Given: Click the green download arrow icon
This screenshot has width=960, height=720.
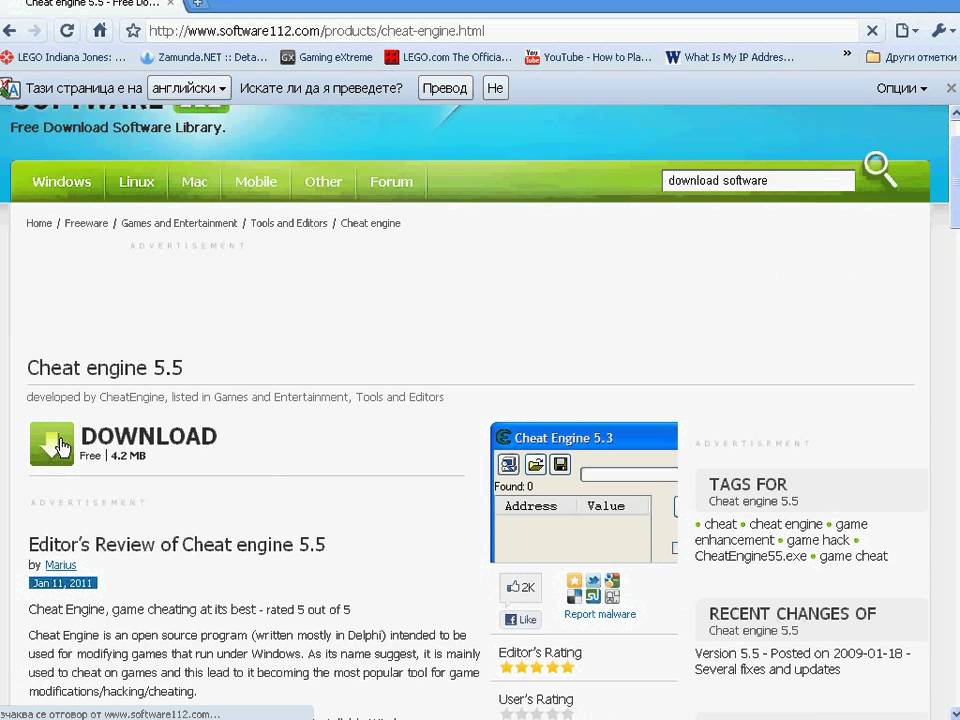Looking at the screenshot, I should [52, 444].
